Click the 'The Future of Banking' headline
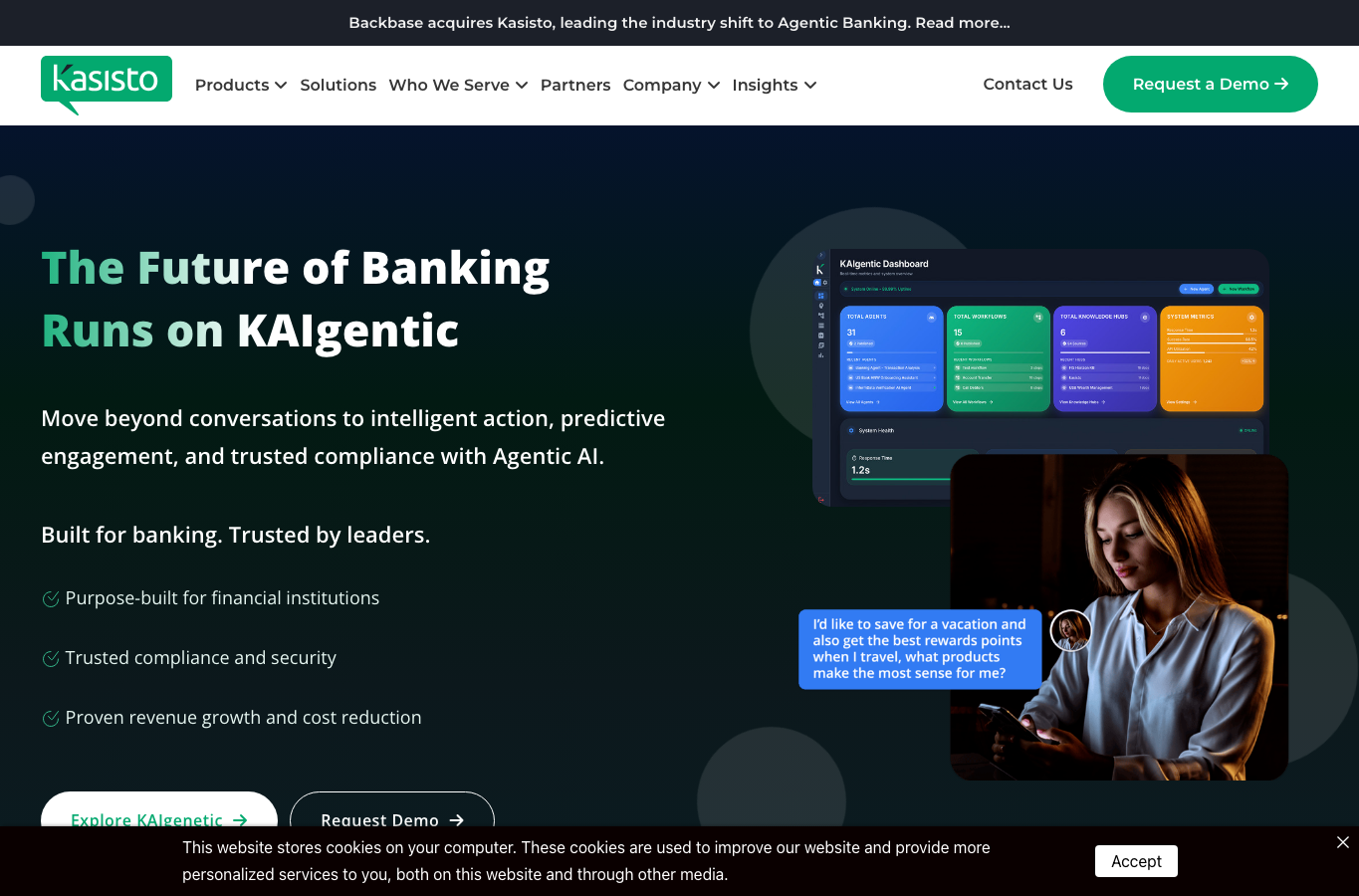This screenshot has height=896, width=1359. 296,268
